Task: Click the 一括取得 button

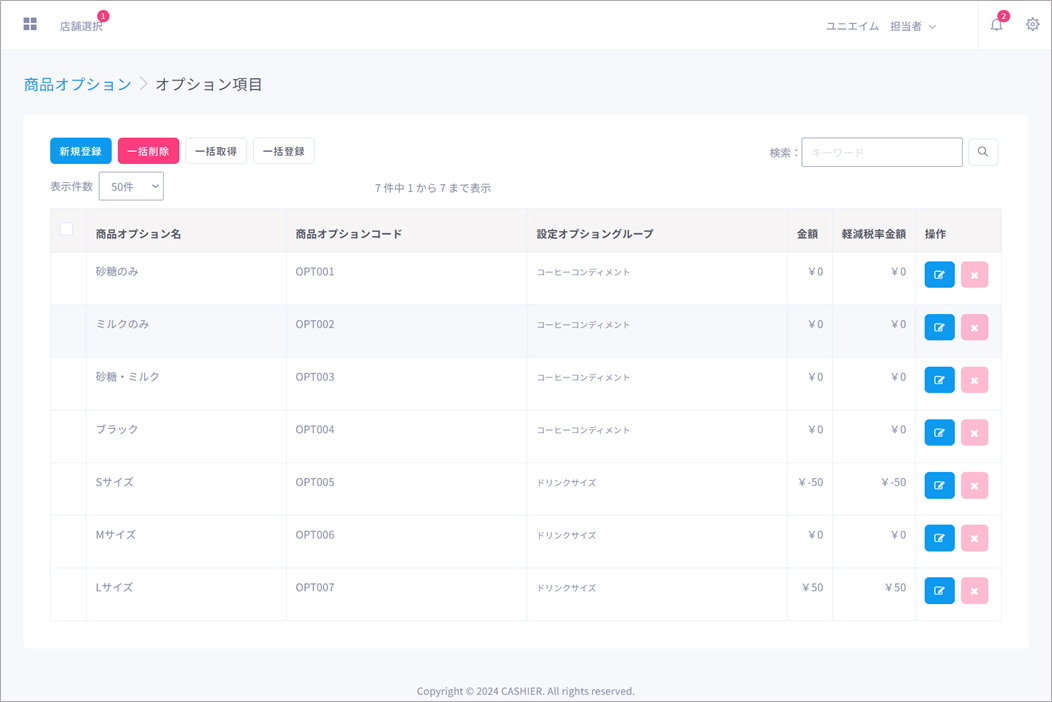Action: [x=216, y=151]
